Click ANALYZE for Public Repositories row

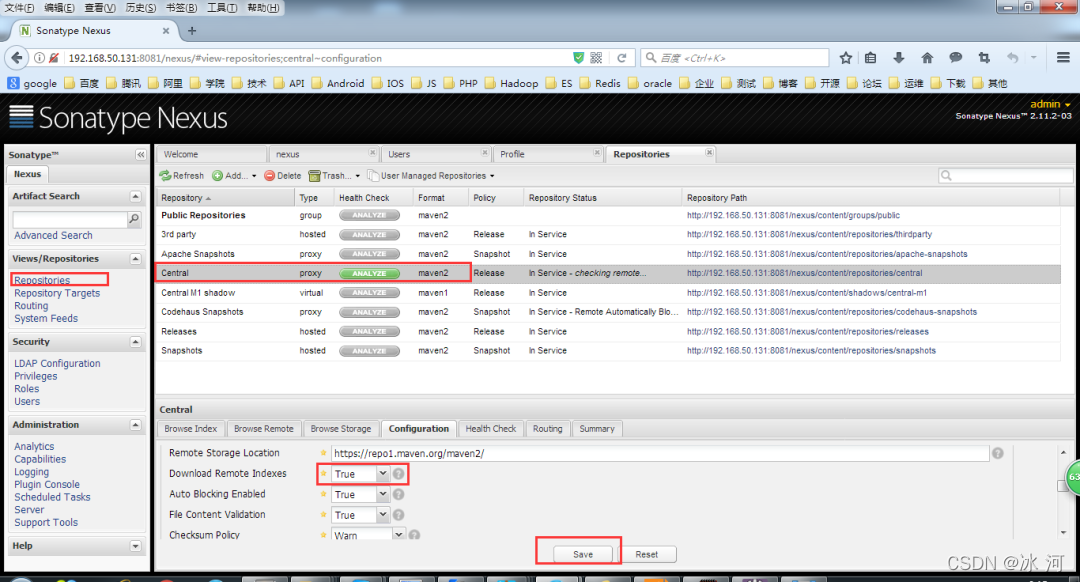tap(369, 216)
